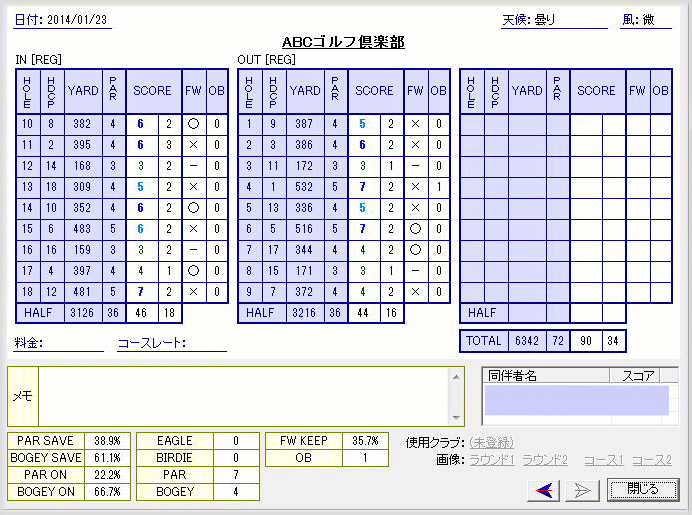Select hole 13 yardage 309 cell

click(x=83, y=187)
